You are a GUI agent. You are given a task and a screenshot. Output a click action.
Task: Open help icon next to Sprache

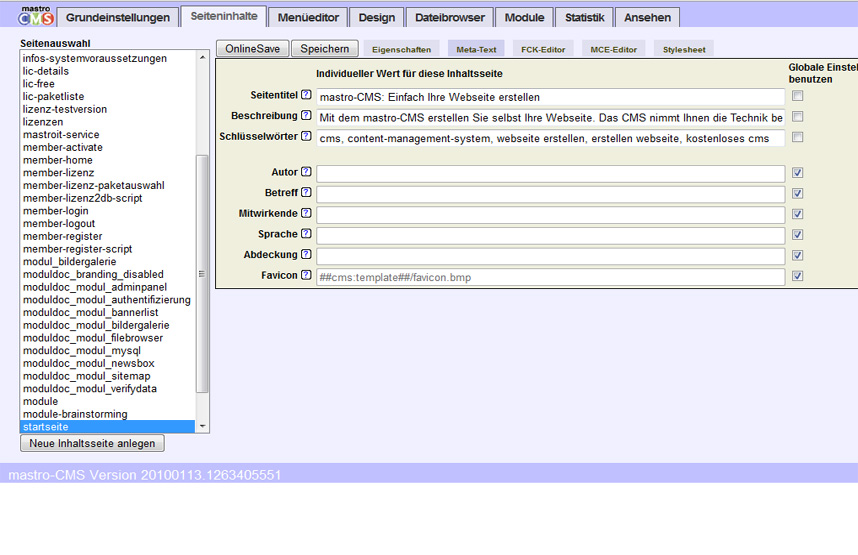click(306, 234)
